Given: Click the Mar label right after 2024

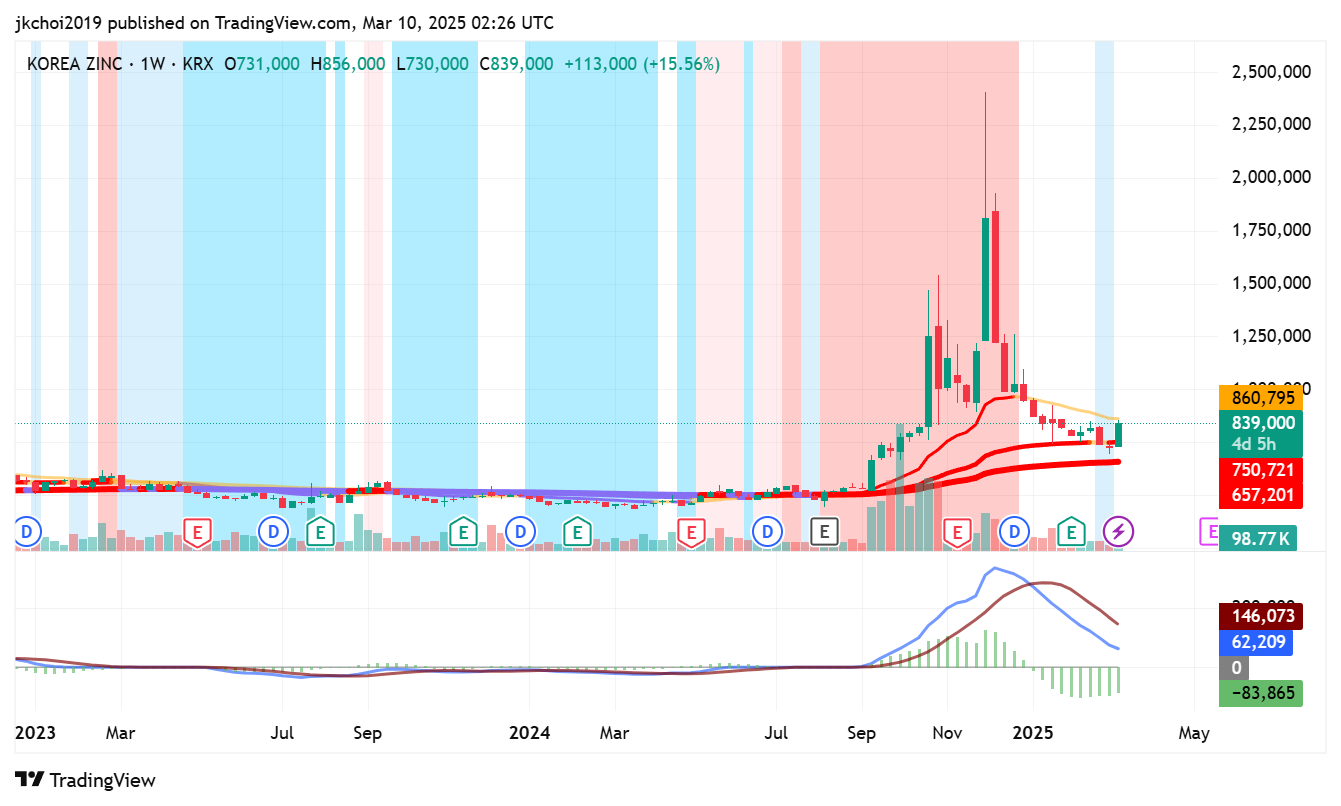Looking at the screenshot, I should 614,733.
